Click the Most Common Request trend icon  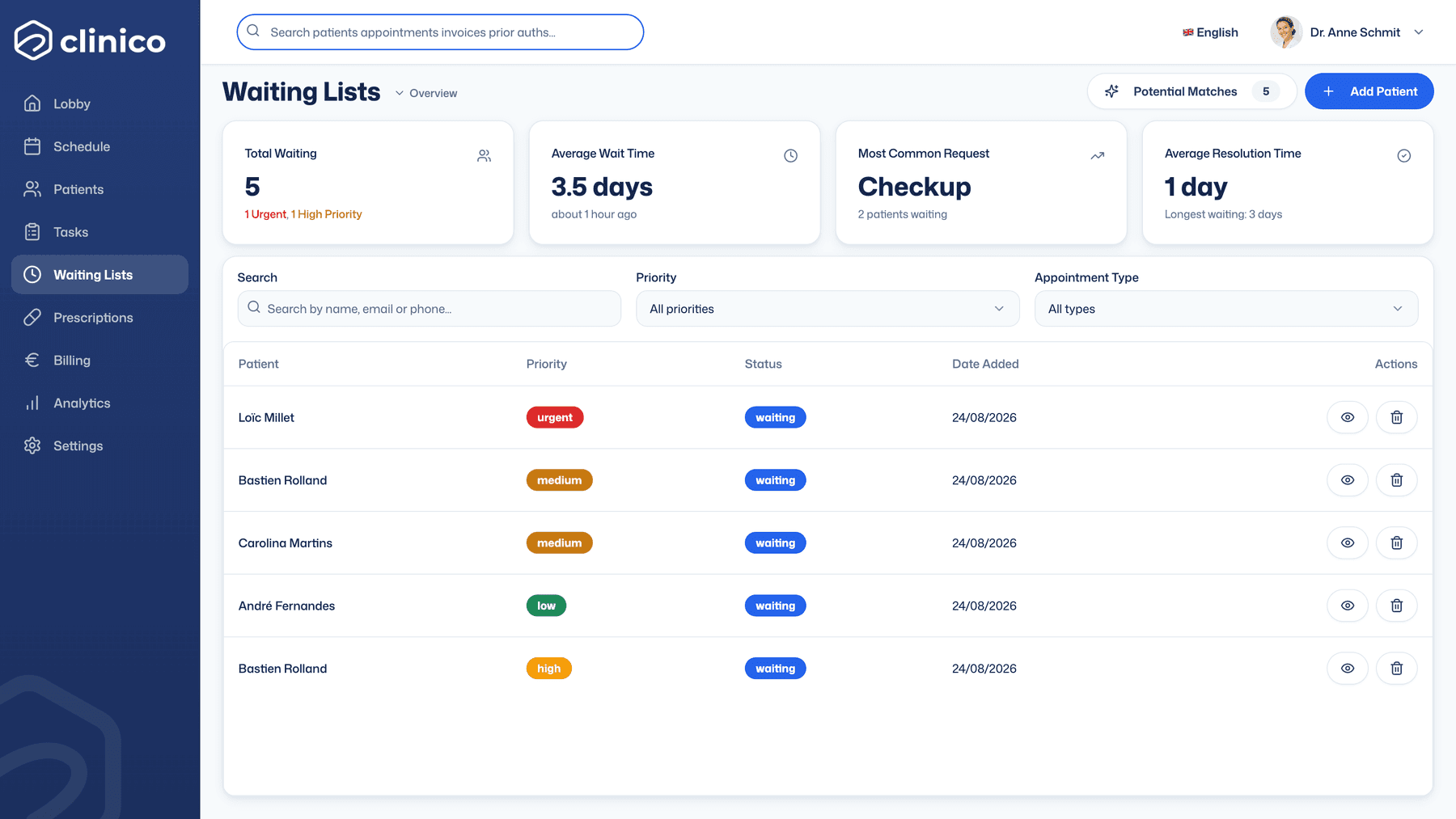(x=1097, y=156)
